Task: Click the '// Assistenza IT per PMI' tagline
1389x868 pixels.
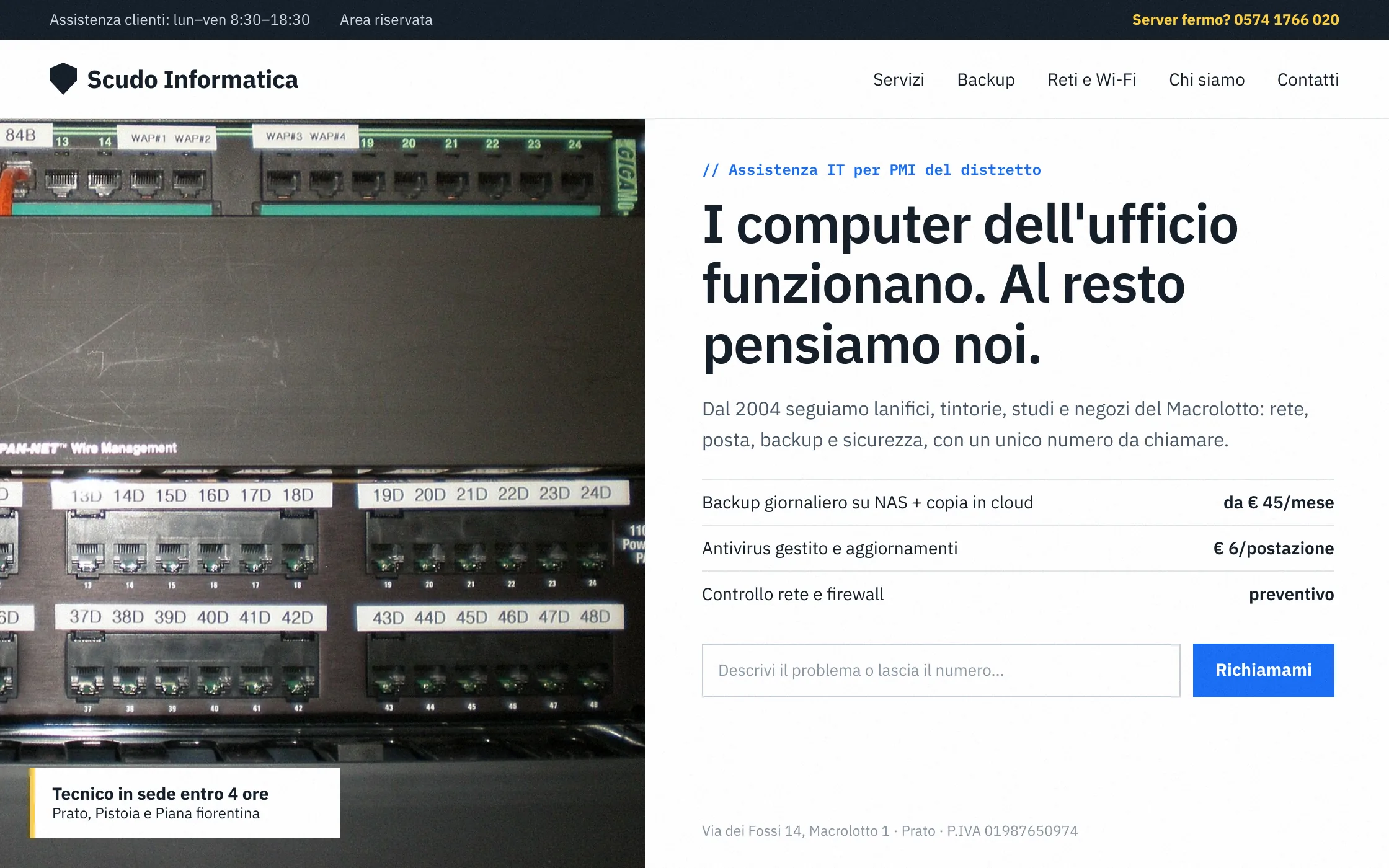Action: (x=871, y=170)
